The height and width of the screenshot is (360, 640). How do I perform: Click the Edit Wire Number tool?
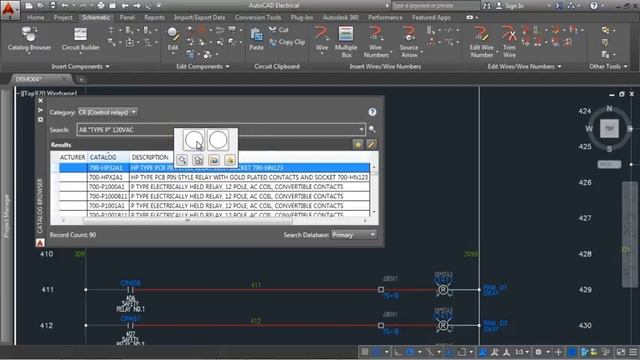click(482, 41)
